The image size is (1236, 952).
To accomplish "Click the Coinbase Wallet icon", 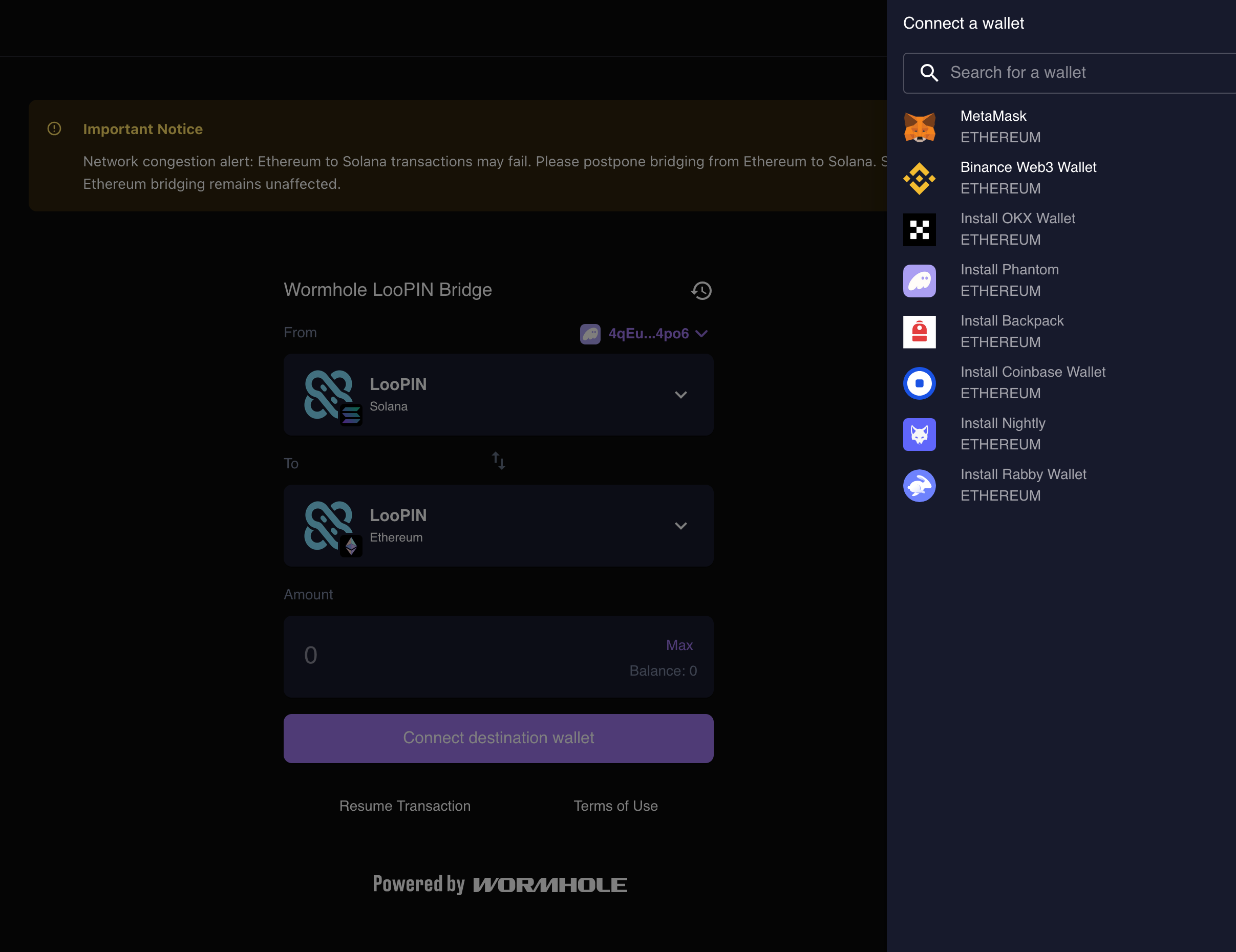I will tap(920, 383).
